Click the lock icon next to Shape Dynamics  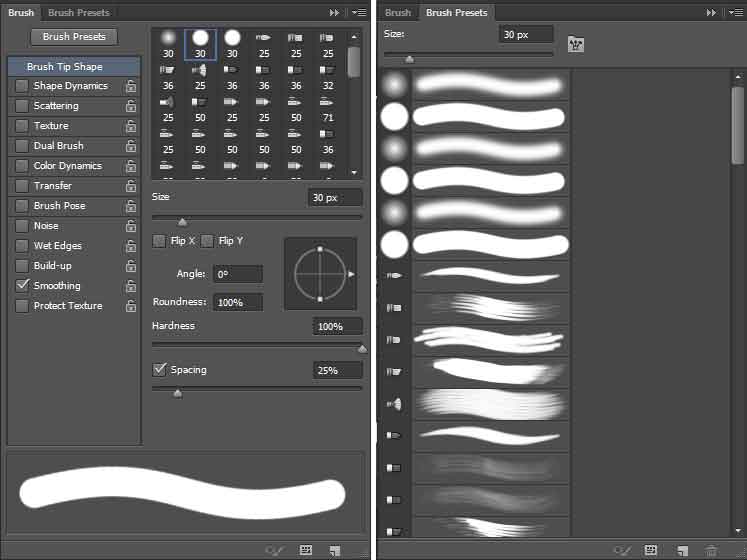click(131, 86)
